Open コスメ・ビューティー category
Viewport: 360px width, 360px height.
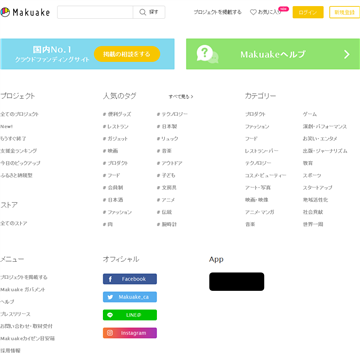click(x=266, y=175)
